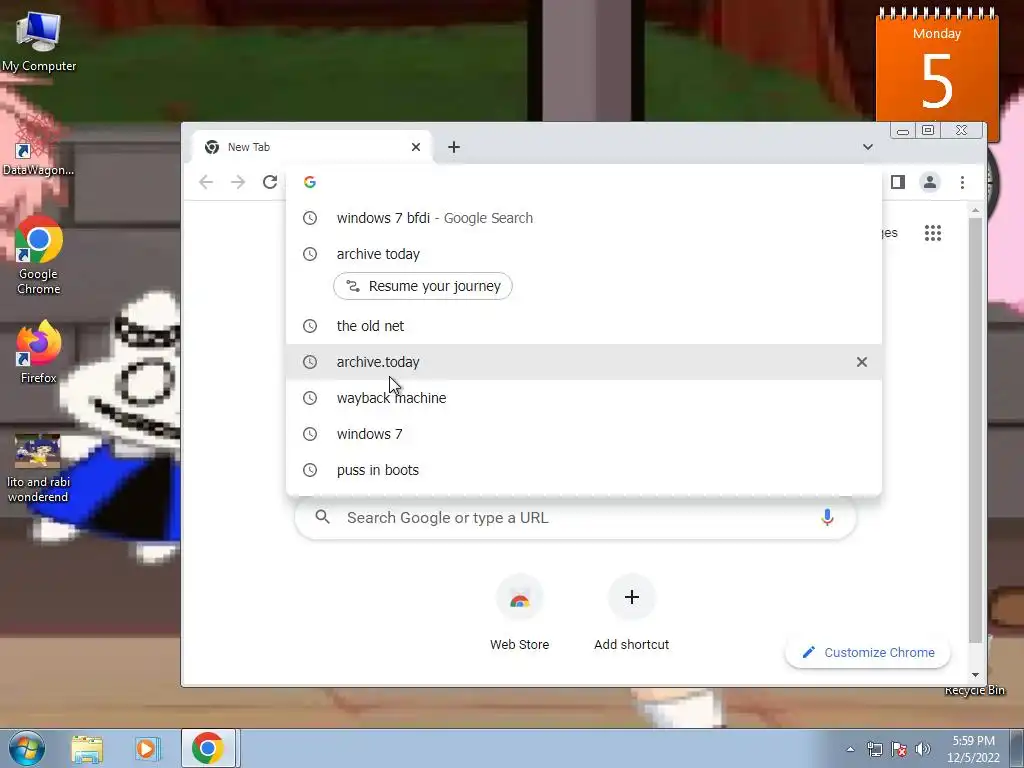Click the network tray icon
Image resolution: width=1024 pixels, height=768 pixels.
coord(874,749)
